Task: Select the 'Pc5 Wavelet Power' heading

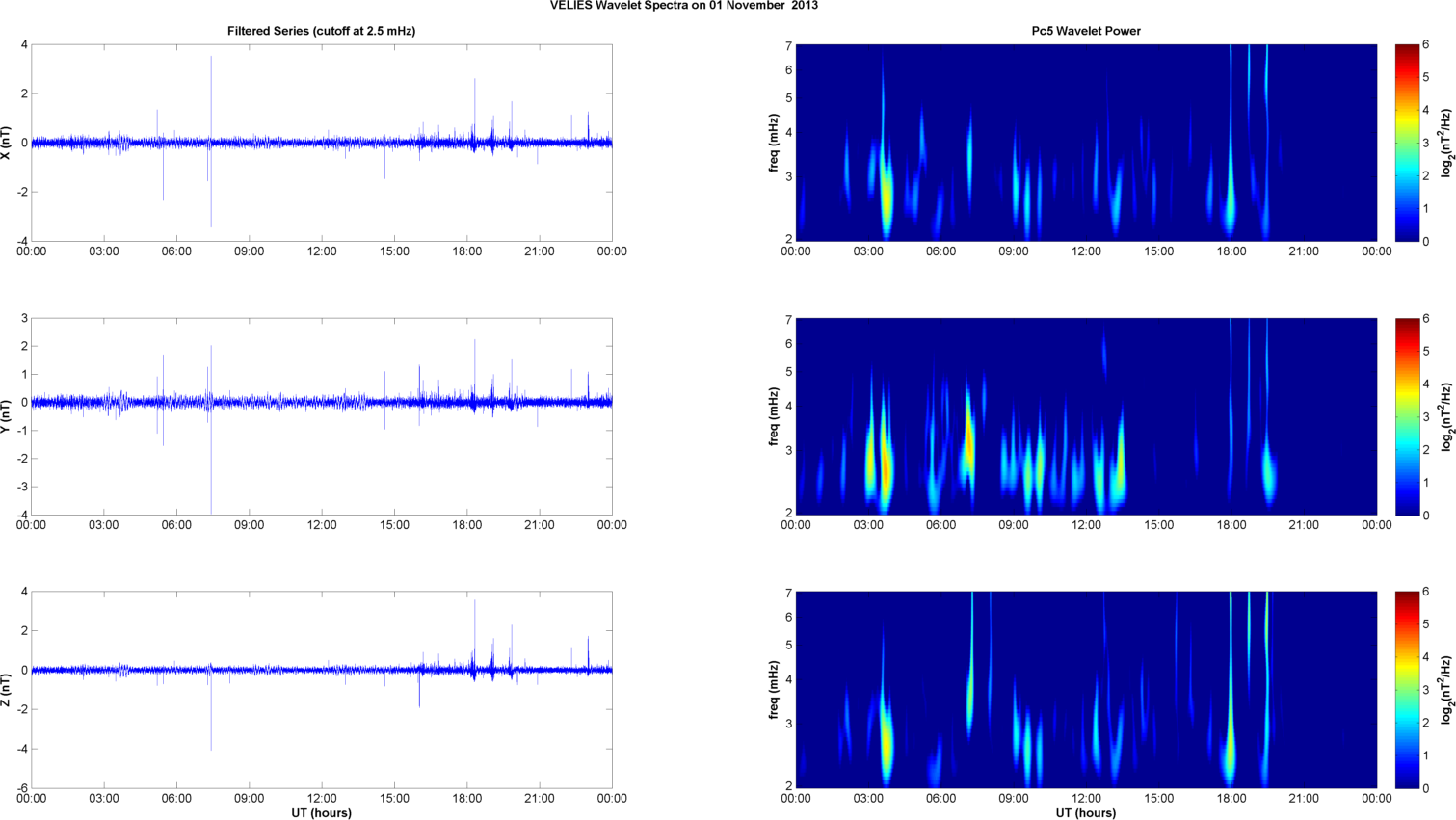Action: tap(1086, 31)
